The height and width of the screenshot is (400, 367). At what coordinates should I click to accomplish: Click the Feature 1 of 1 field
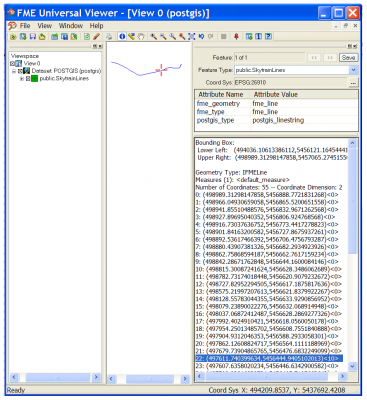pyautogui.click(x=269, y=58)
